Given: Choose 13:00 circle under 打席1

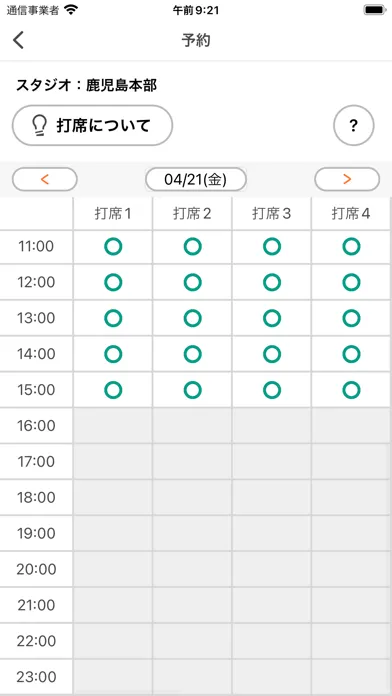Looking at the screenshot, I should tap(113, 318).
